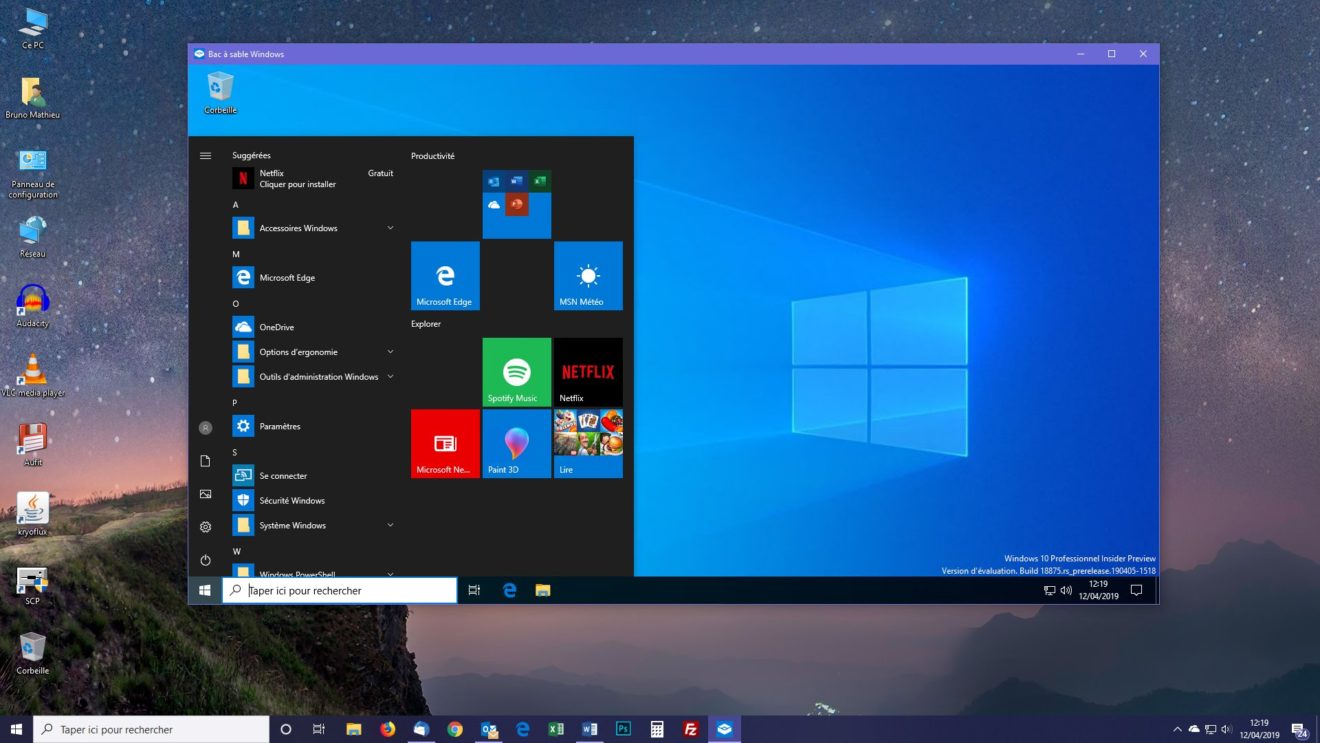The image size is (1320, 743).
Task: Open the Start menu hamburger panel
Action: 205,156
